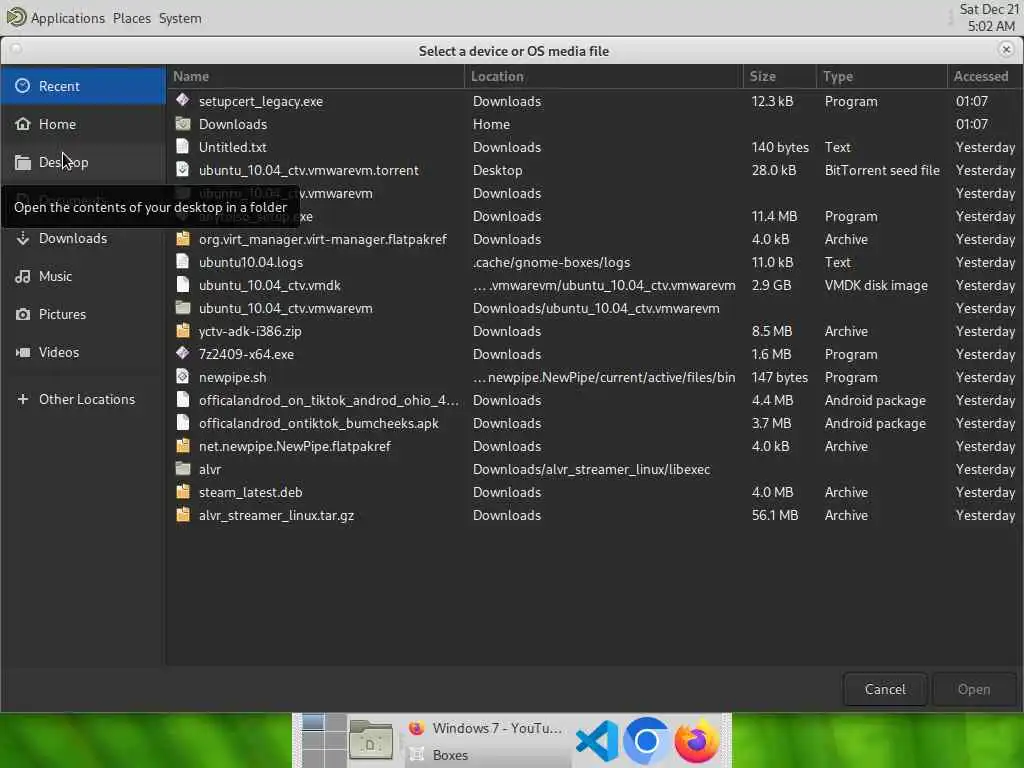Click the 56.1 MB size cell

point(775,515)
